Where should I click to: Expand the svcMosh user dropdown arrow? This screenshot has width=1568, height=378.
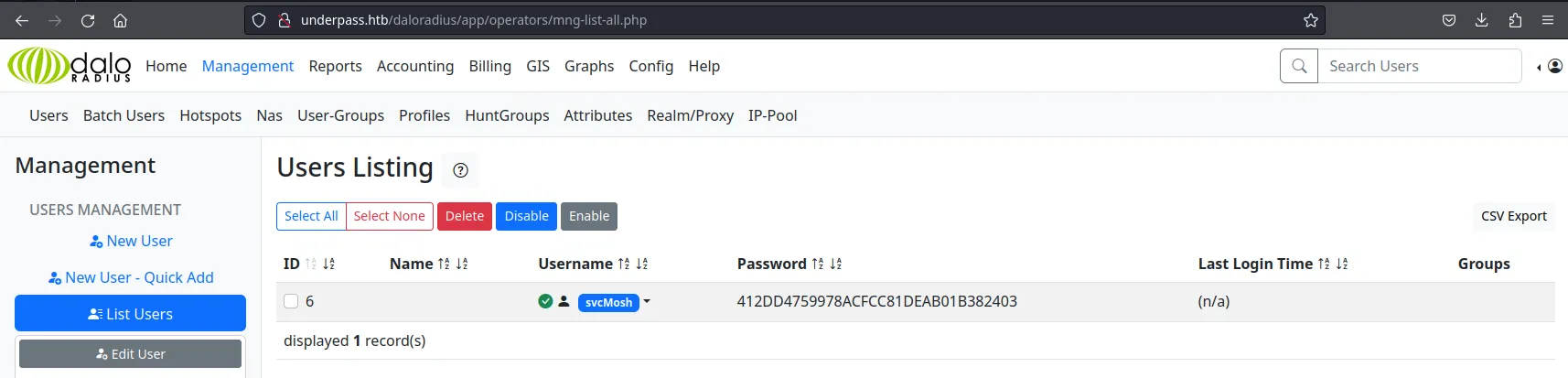pyautogui.click(x=647, y=301)
